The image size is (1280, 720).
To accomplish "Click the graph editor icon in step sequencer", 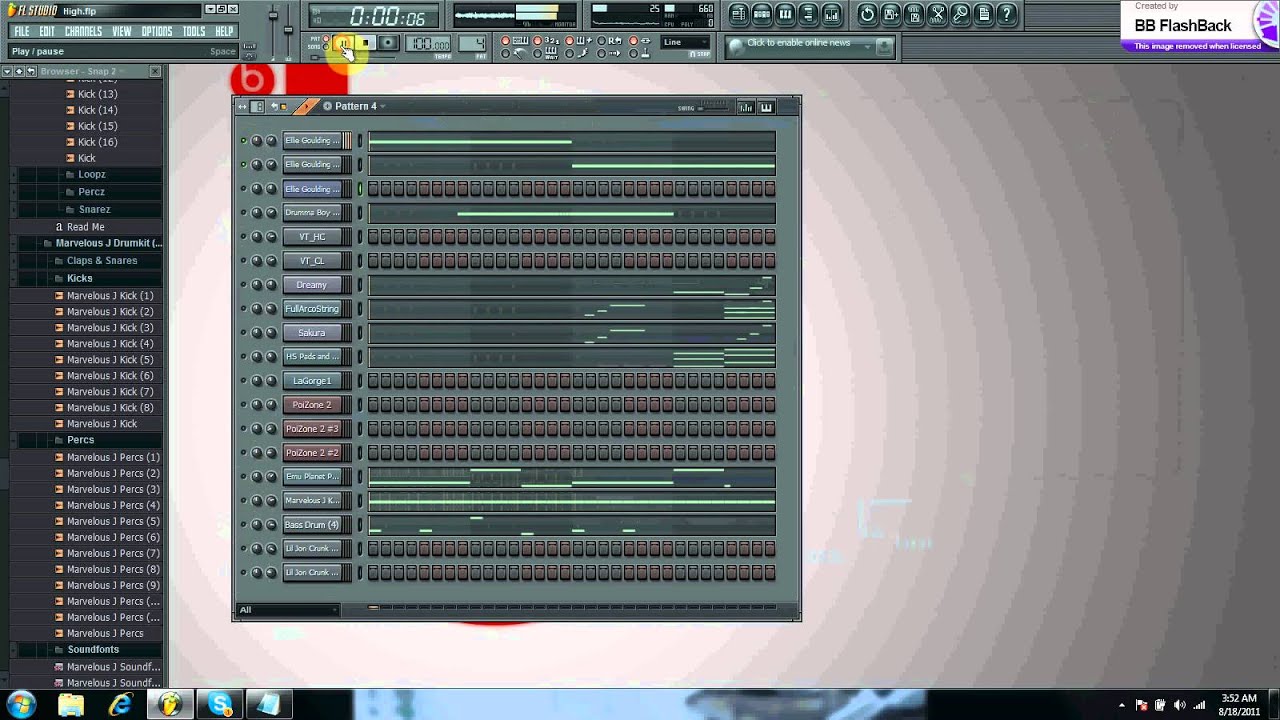I will (x=745, y=107).
